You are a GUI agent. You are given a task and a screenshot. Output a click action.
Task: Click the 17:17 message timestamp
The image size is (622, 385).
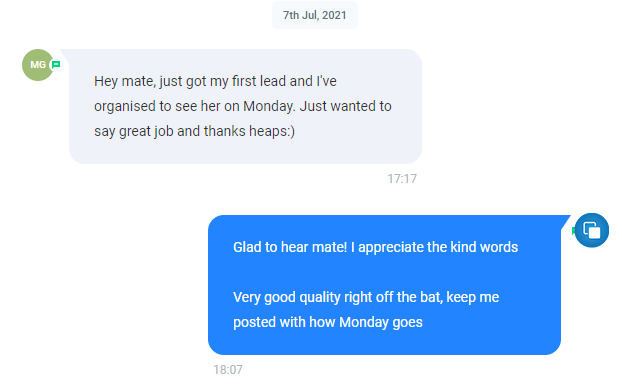point(402,179)
